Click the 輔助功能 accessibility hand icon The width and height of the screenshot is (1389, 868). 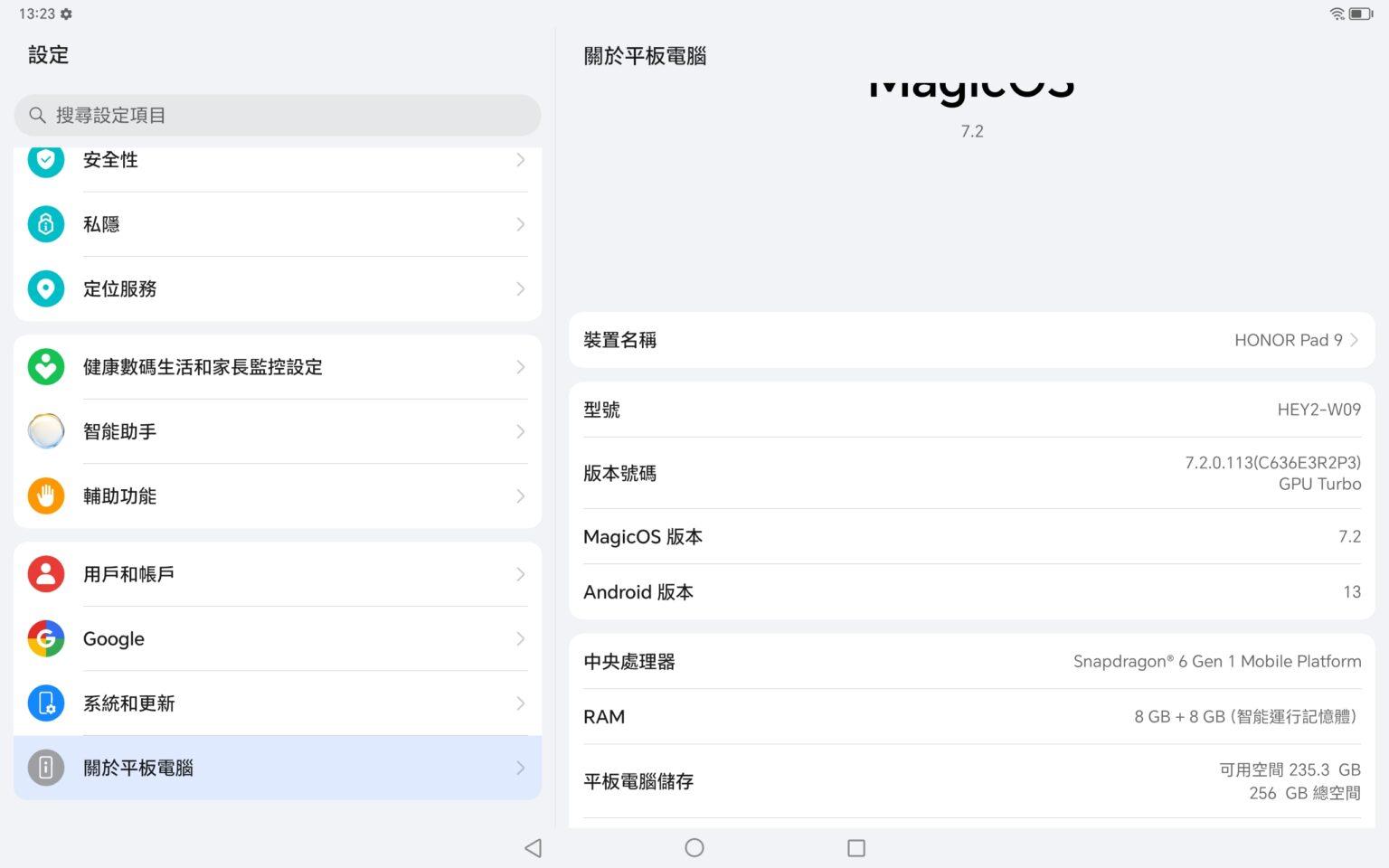click(x=46, y=495)
